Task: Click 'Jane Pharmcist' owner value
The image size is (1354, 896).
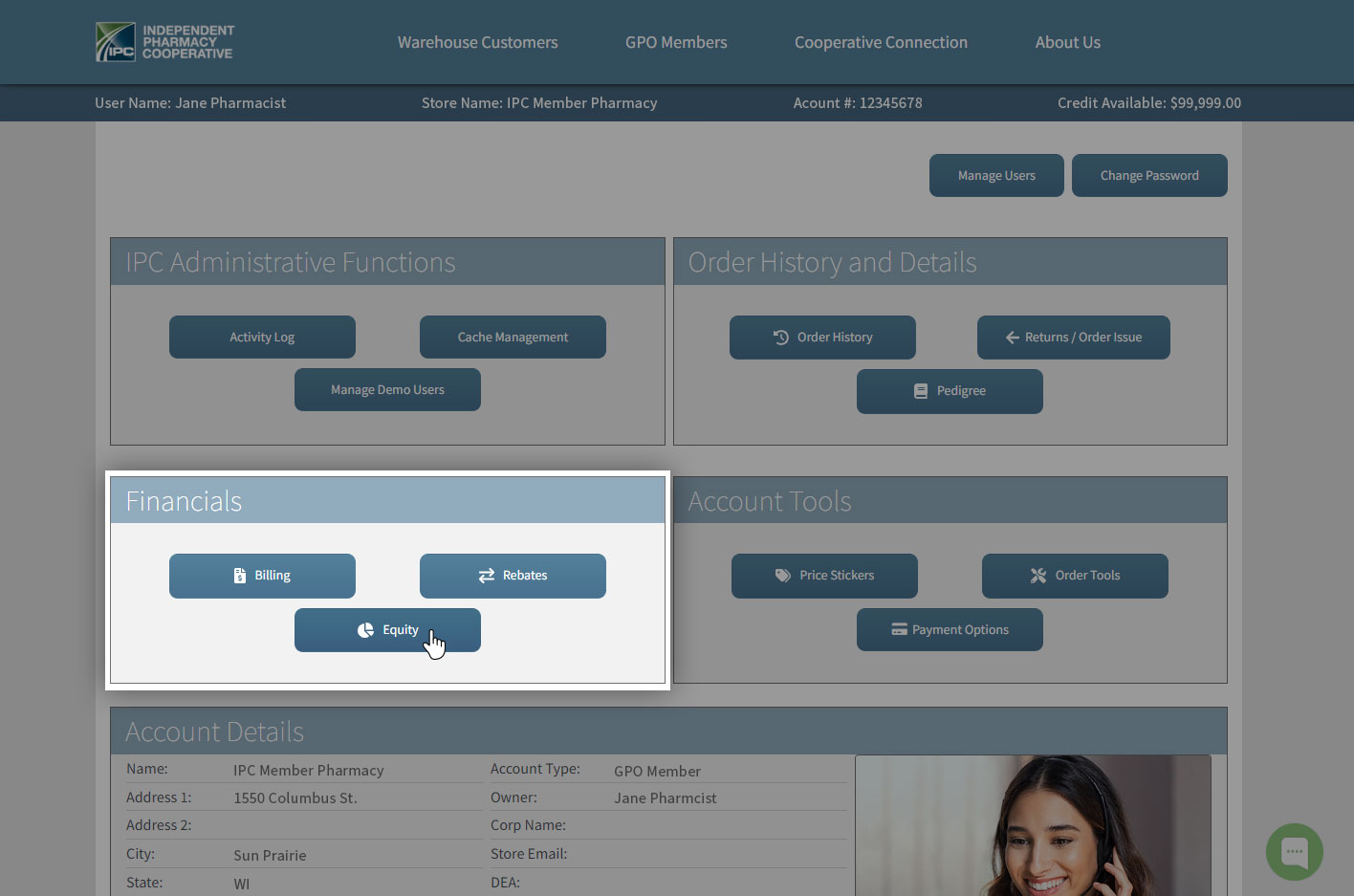Action: tap(665, 798)
